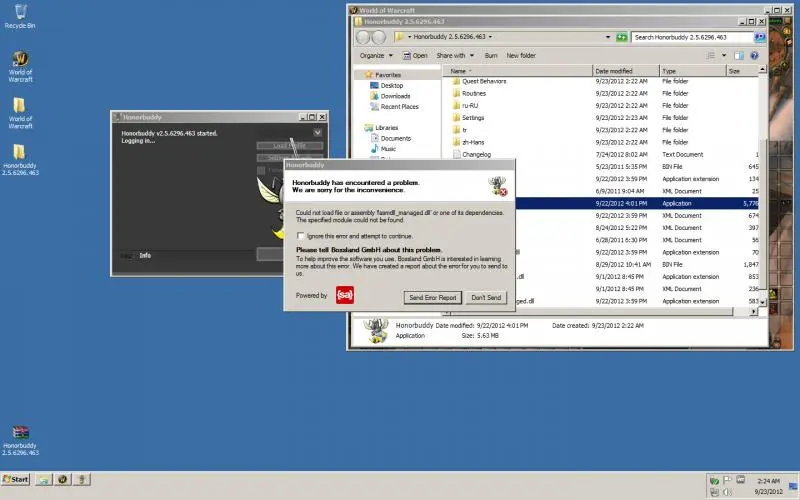Image resolution: width=800 pixels, height=500 pixels.
Task: Open the World of Warcraft game shortcut icon
Action: pyautogui.click(x=20, y=66)
